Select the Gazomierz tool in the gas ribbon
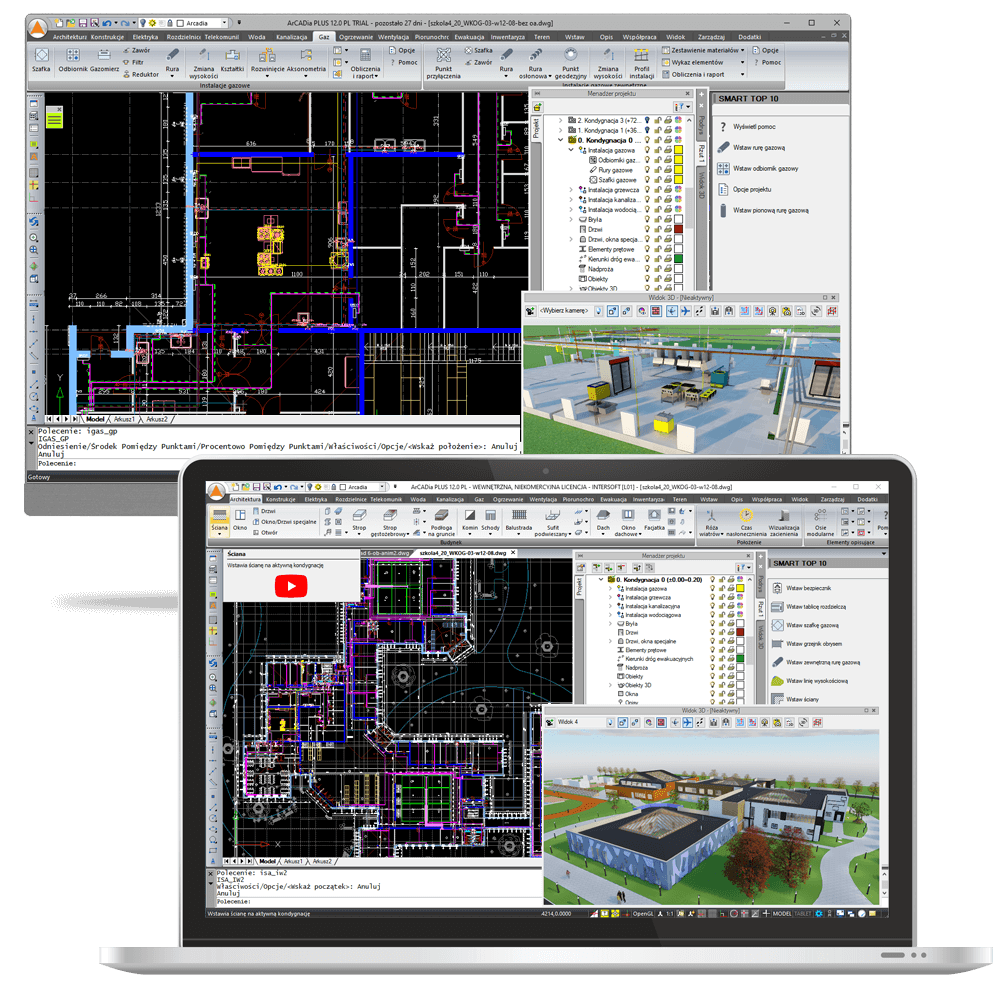The width and height of the screenshot is (1000, 1000). pyautogui.click(x=105, y=60)
